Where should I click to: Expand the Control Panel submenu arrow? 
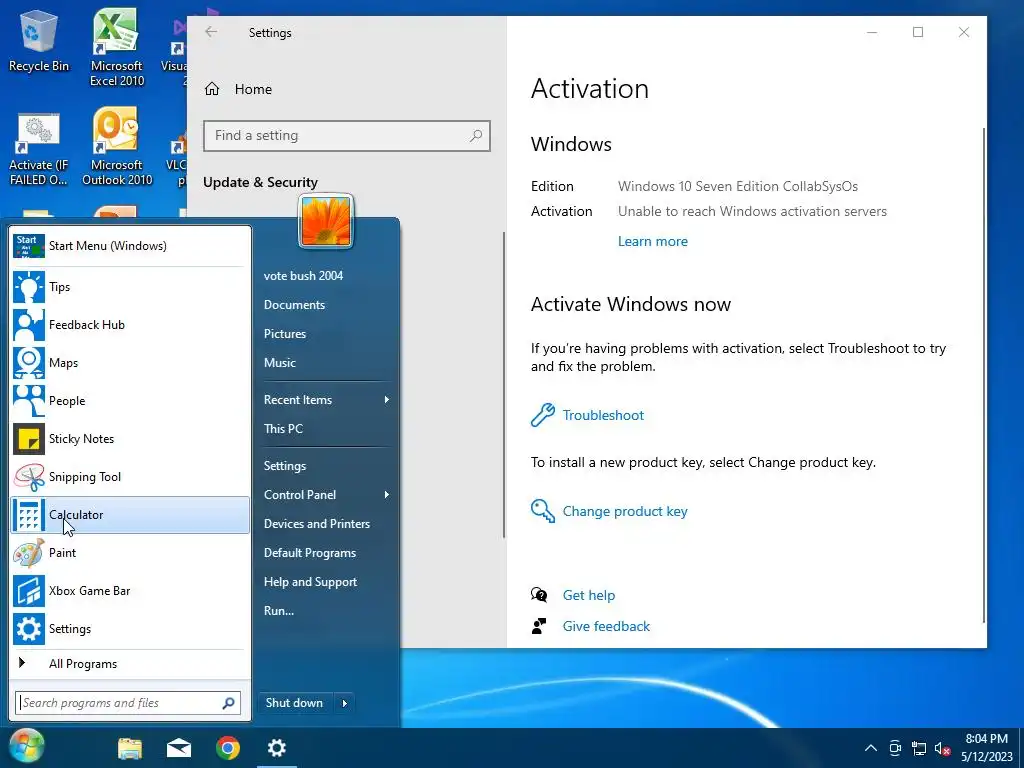tap(387, 494)
